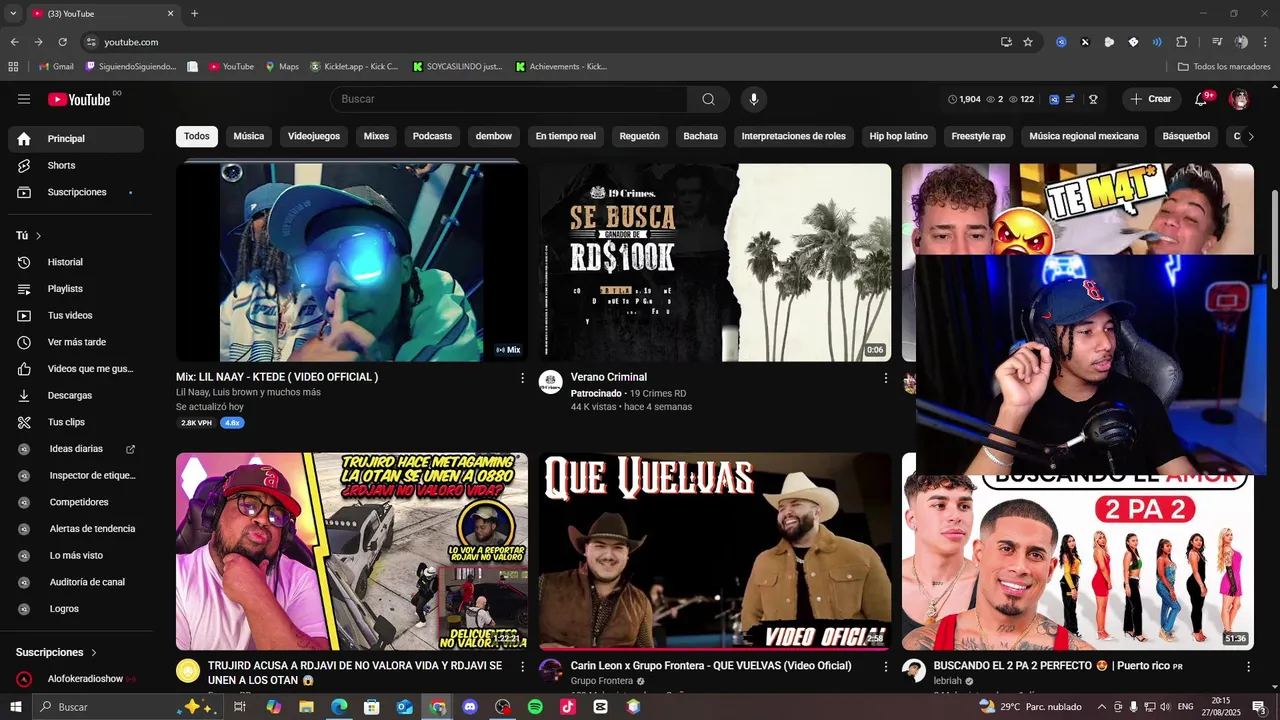Open the Chrome tab search dropdown
Viewport: 1280px width, 720px height.
tap(13, 13)
